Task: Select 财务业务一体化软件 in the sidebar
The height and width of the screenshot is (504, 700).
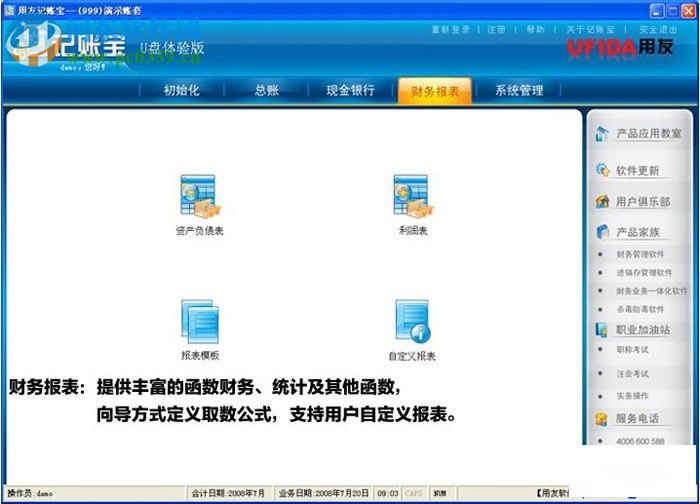Action: (652, 291)
